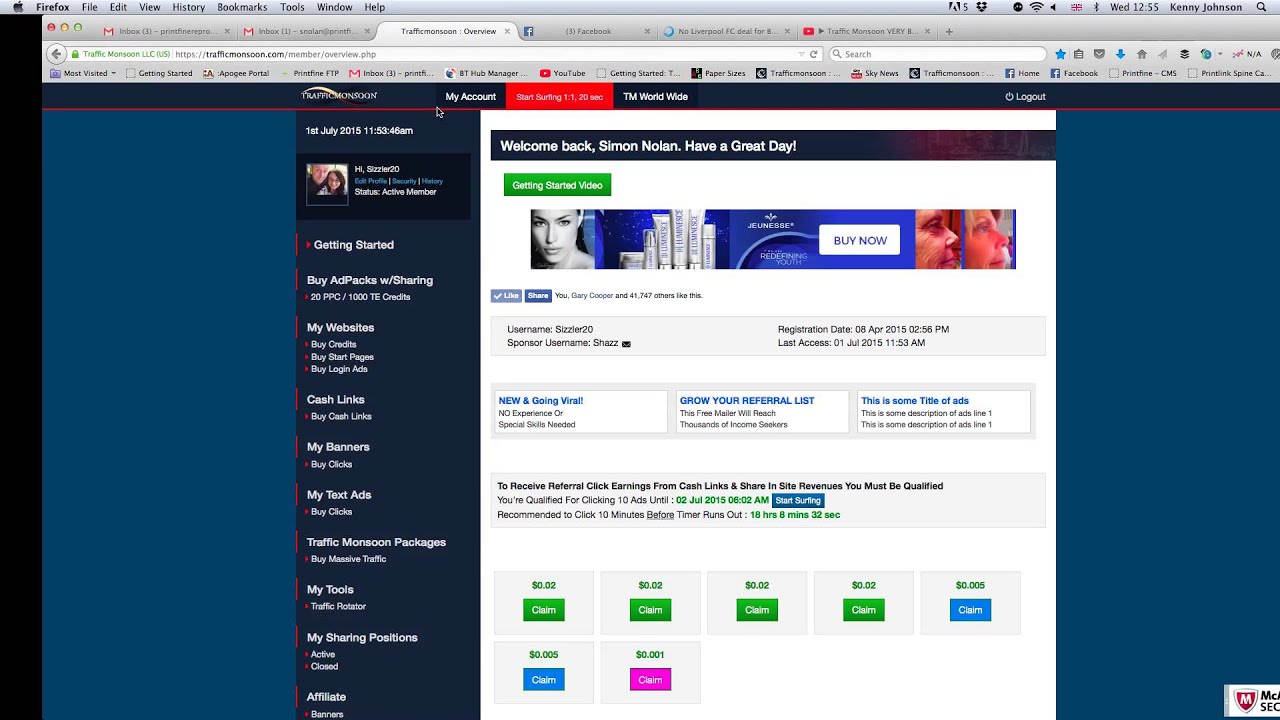Click Edit Profile link under Sizzler20
The image size is (1280, 720).
coord(371,181)
